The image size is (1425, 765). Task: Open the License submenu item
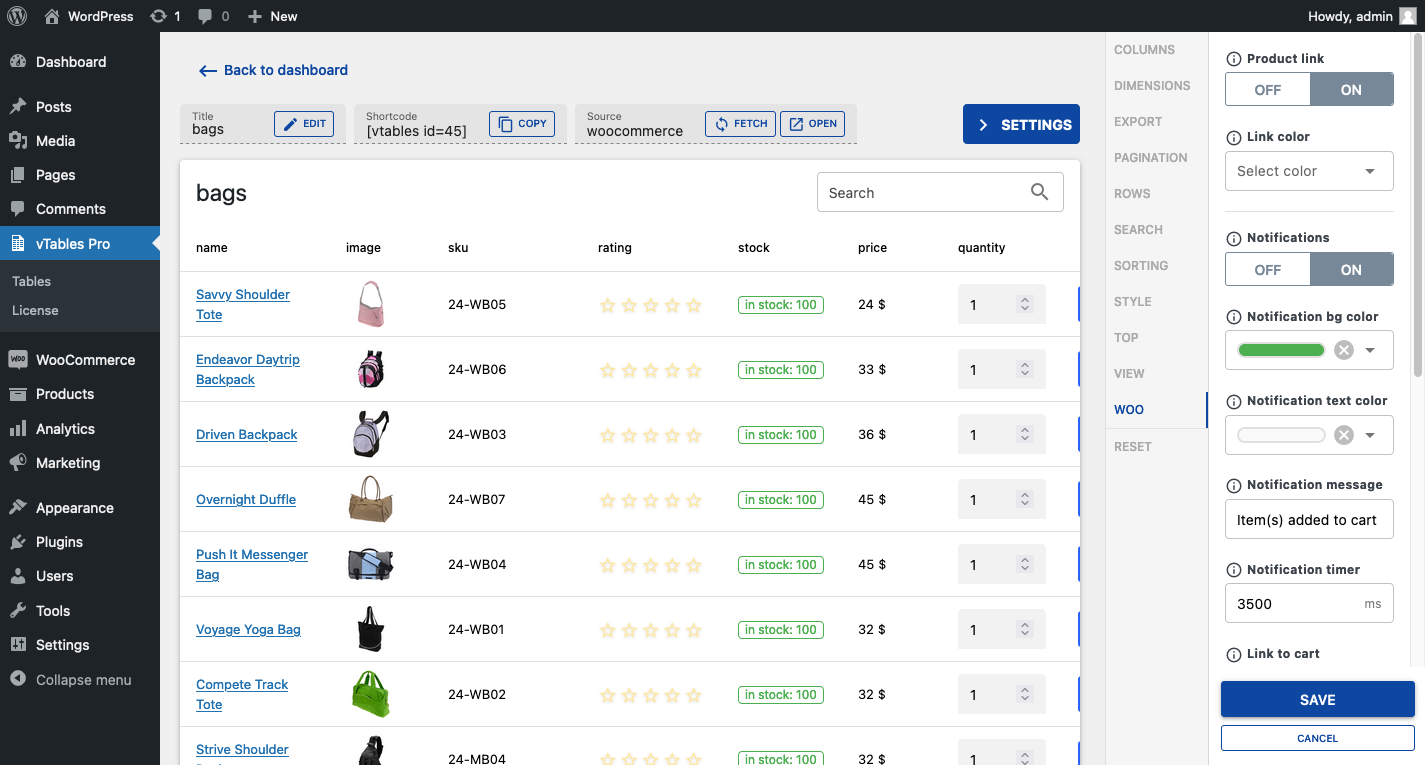[x=35, y=310]
